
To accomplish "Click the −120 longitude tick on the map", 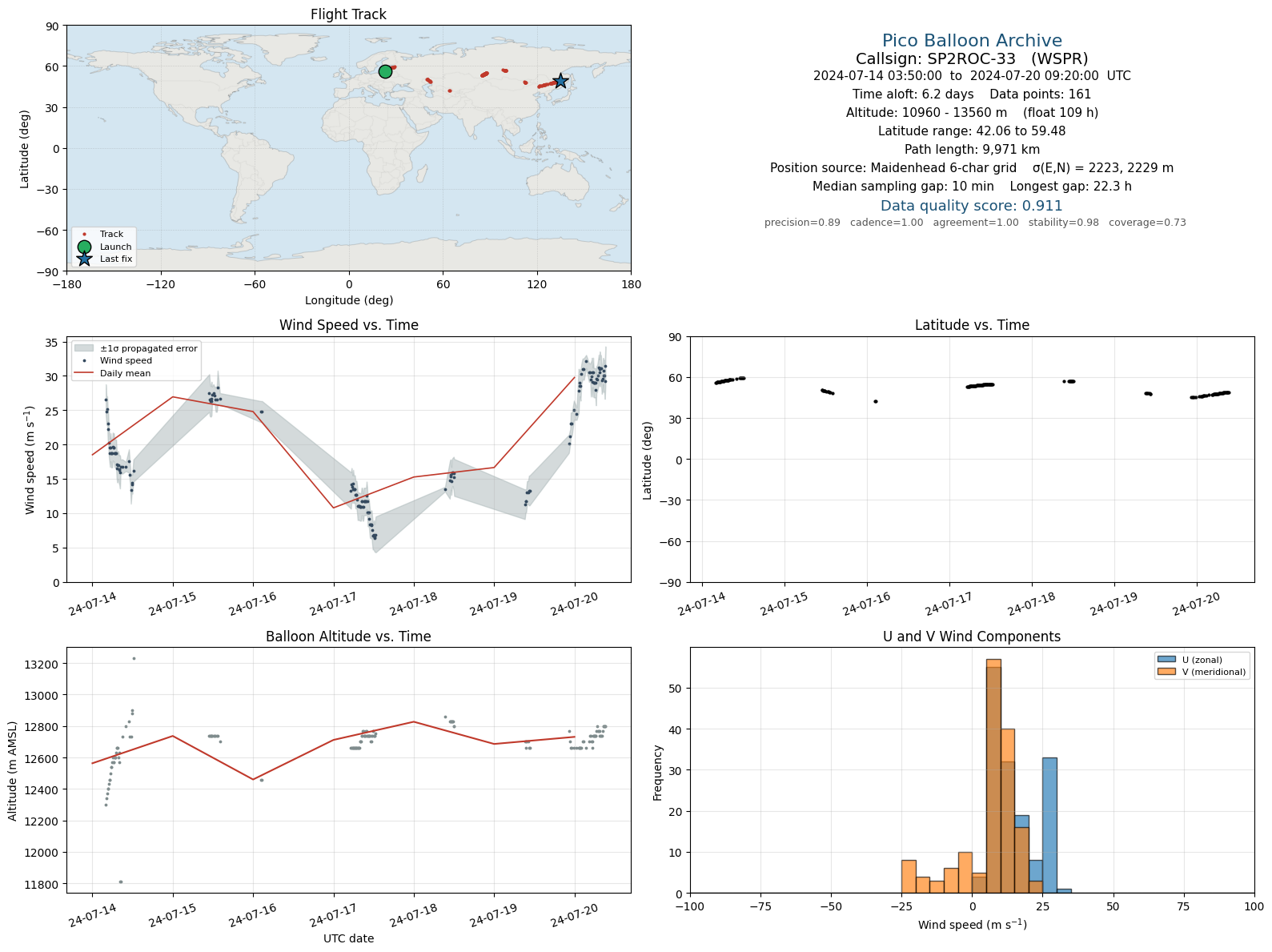I will pyautogui.click(x=160, y=283).
